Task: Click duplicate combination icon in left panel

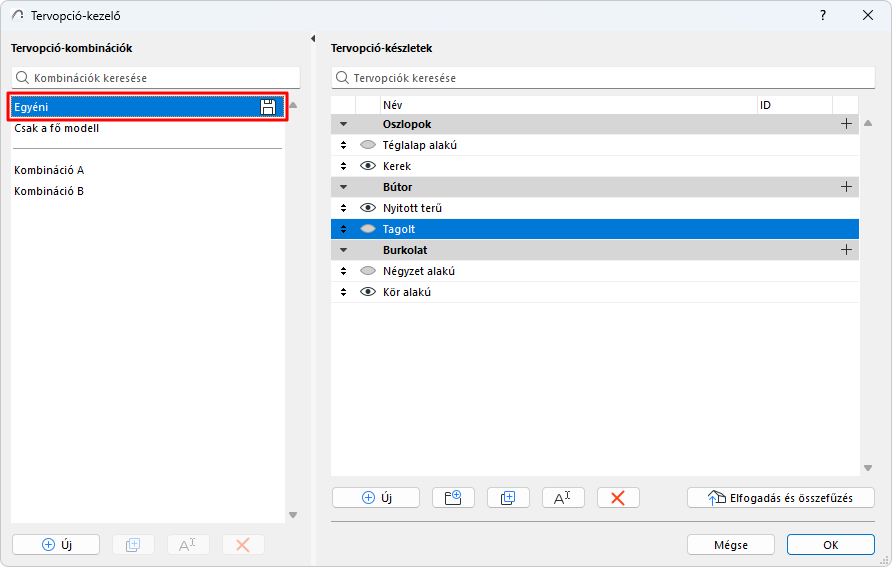Action: click(x=133, y=545)
